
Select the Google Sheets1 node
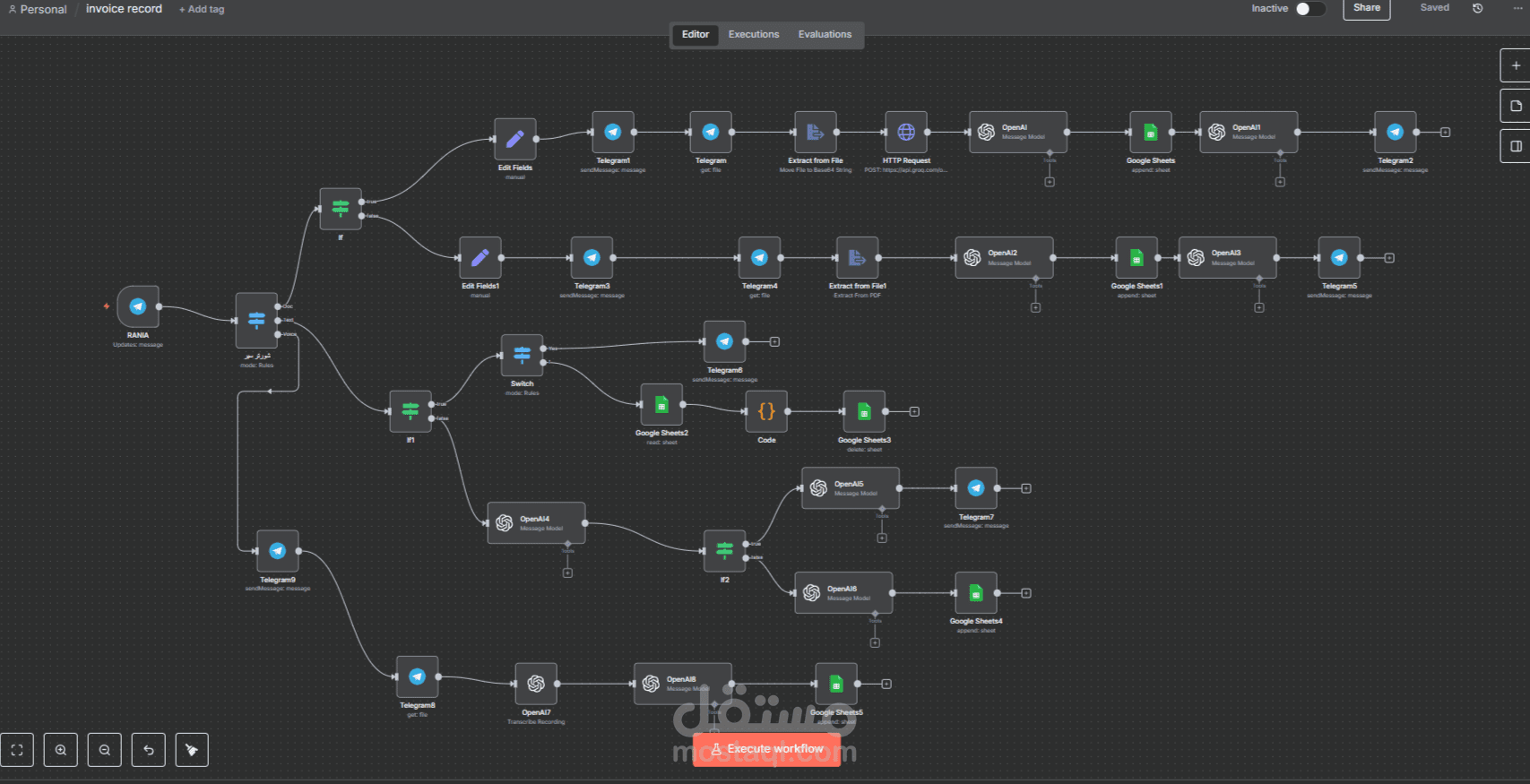(x=1137, y=258)
